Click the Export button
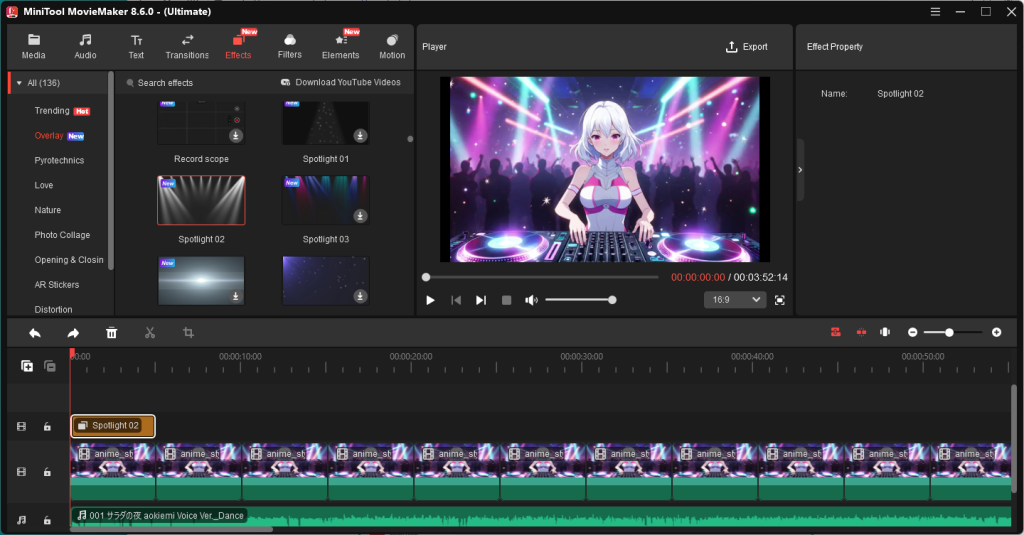Screen dimensions: 1024x535 747,47
